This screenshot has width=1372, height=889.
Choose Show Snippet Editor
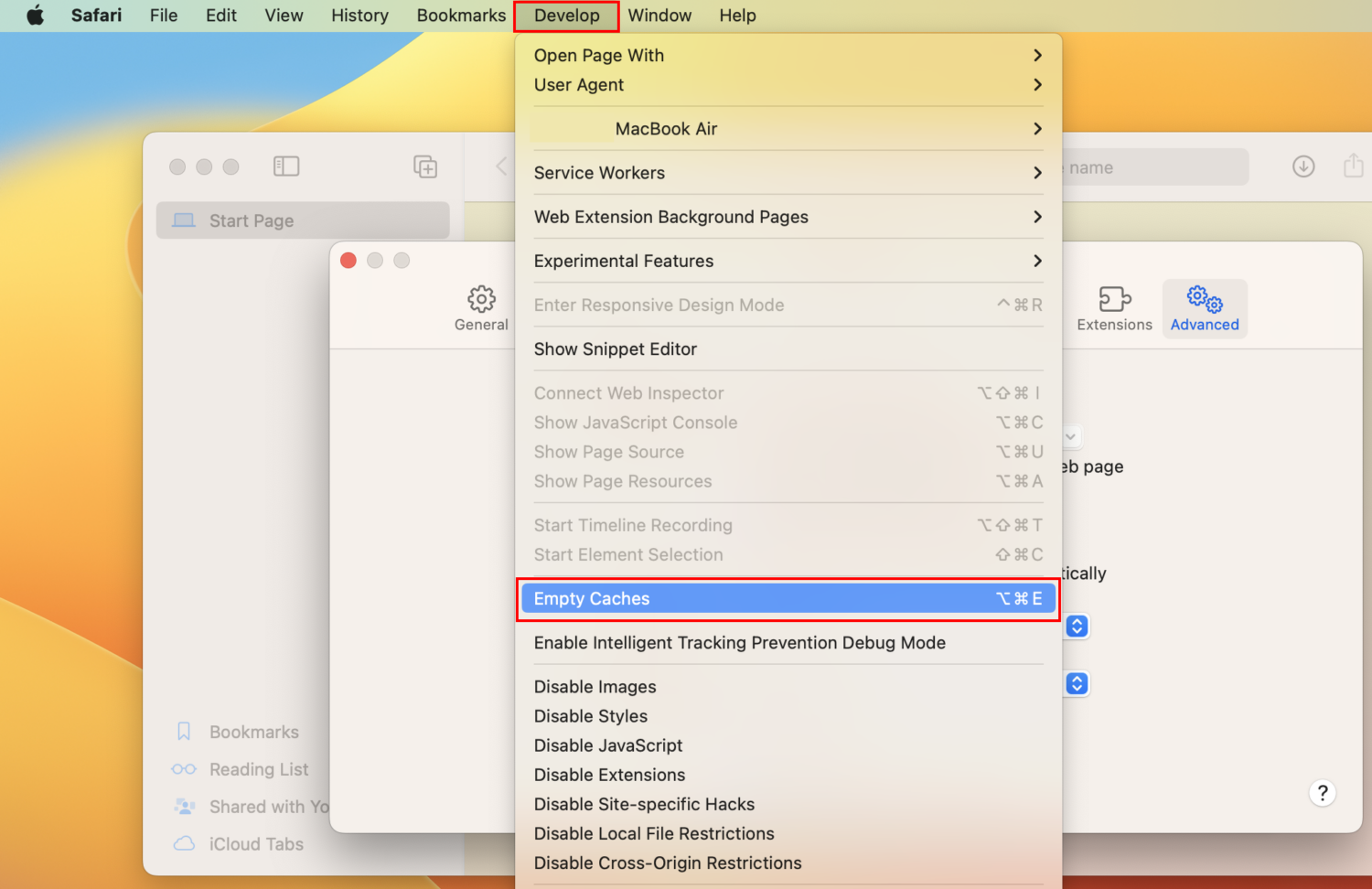pyautogui.click(x=788, y=349)
